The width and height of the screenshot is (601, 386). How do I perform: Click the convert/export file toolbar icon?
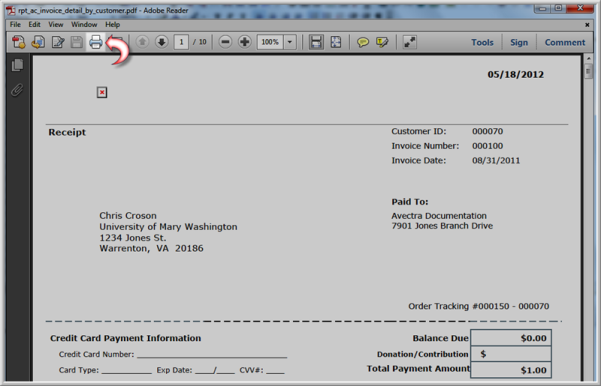[38, 42]
